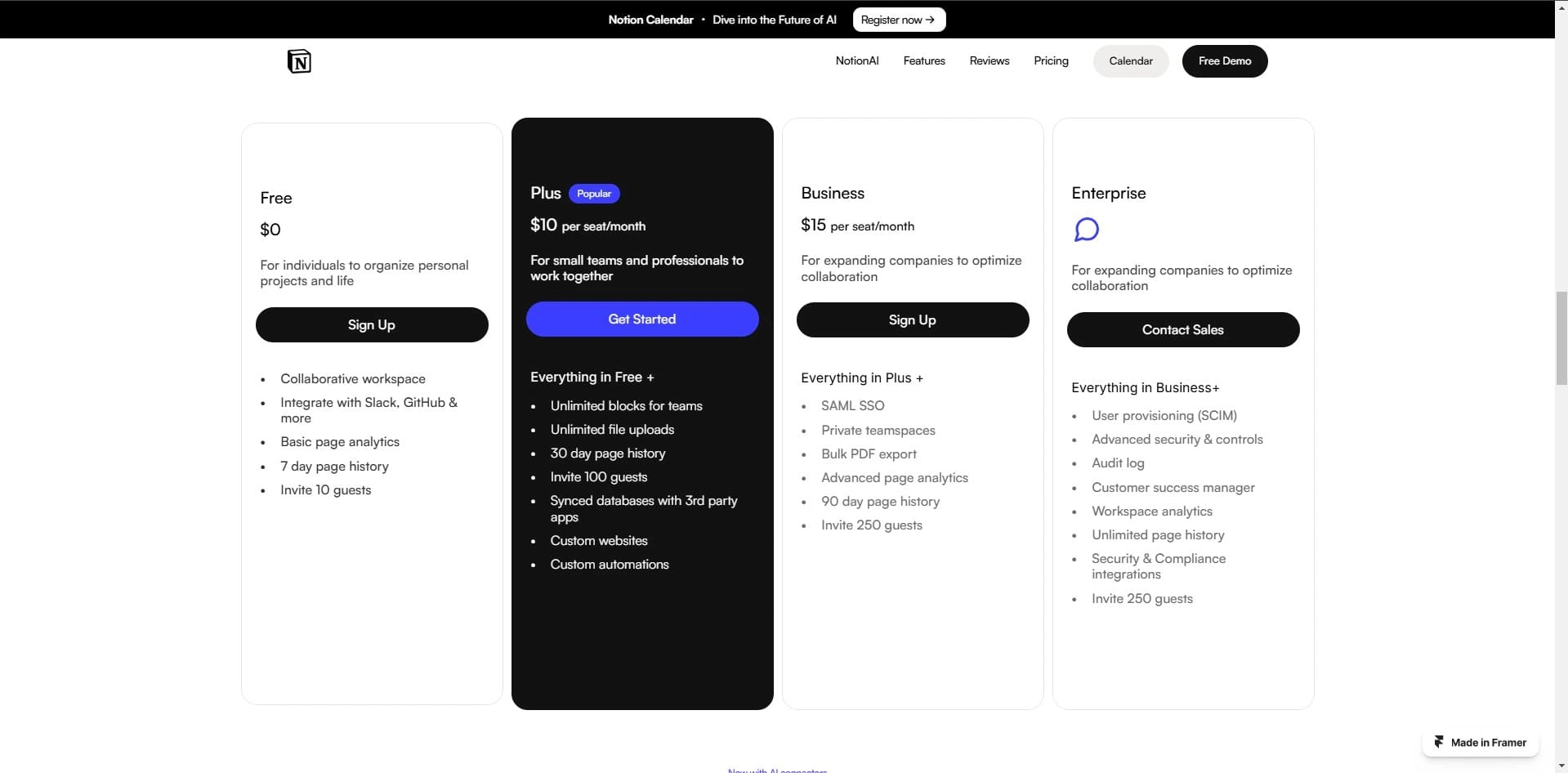Click 'Unlimited file uploads' item

pos(612,429)
